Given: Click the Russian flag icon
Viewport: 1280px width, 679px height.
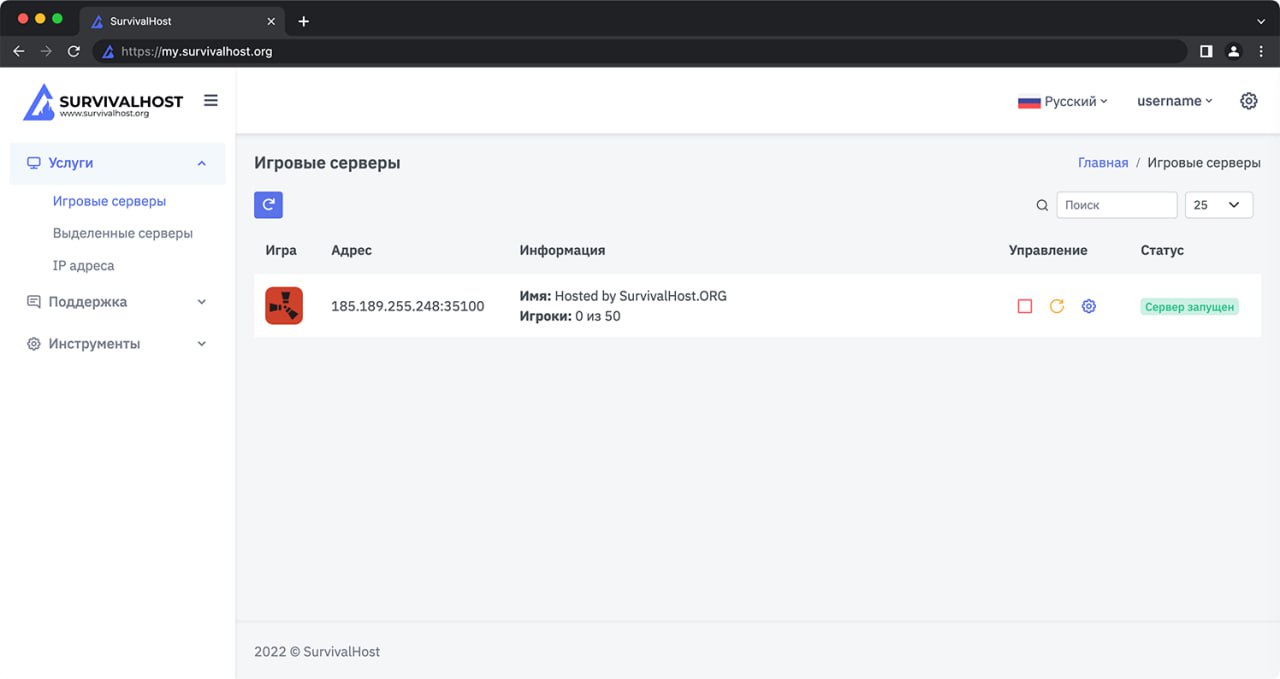Looking at the screenshot, I should (x=1029, y=102).
